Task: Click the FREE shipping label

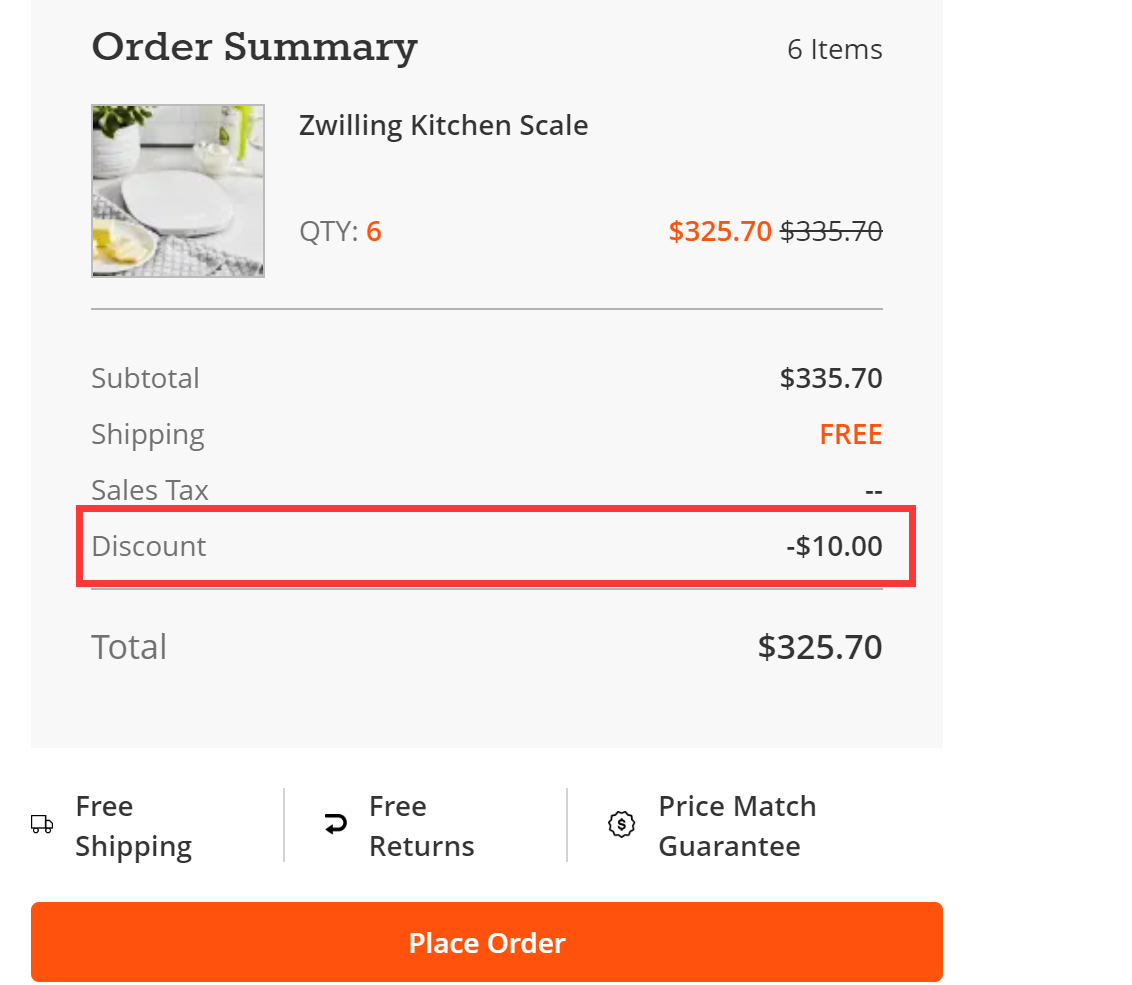Action: point(851,433)
